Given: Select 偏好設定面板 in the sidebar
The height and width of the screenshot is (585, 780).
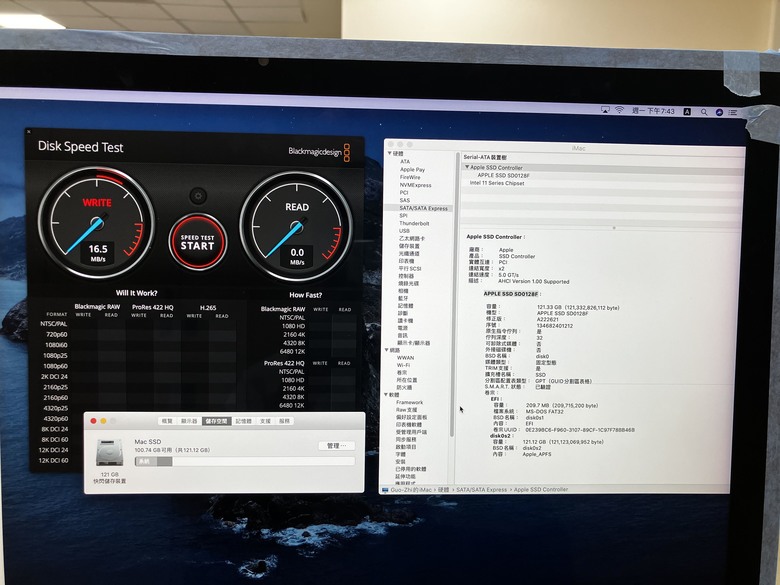Looking at the screenshot, I should pyautogui.click(x=411, y=417).
